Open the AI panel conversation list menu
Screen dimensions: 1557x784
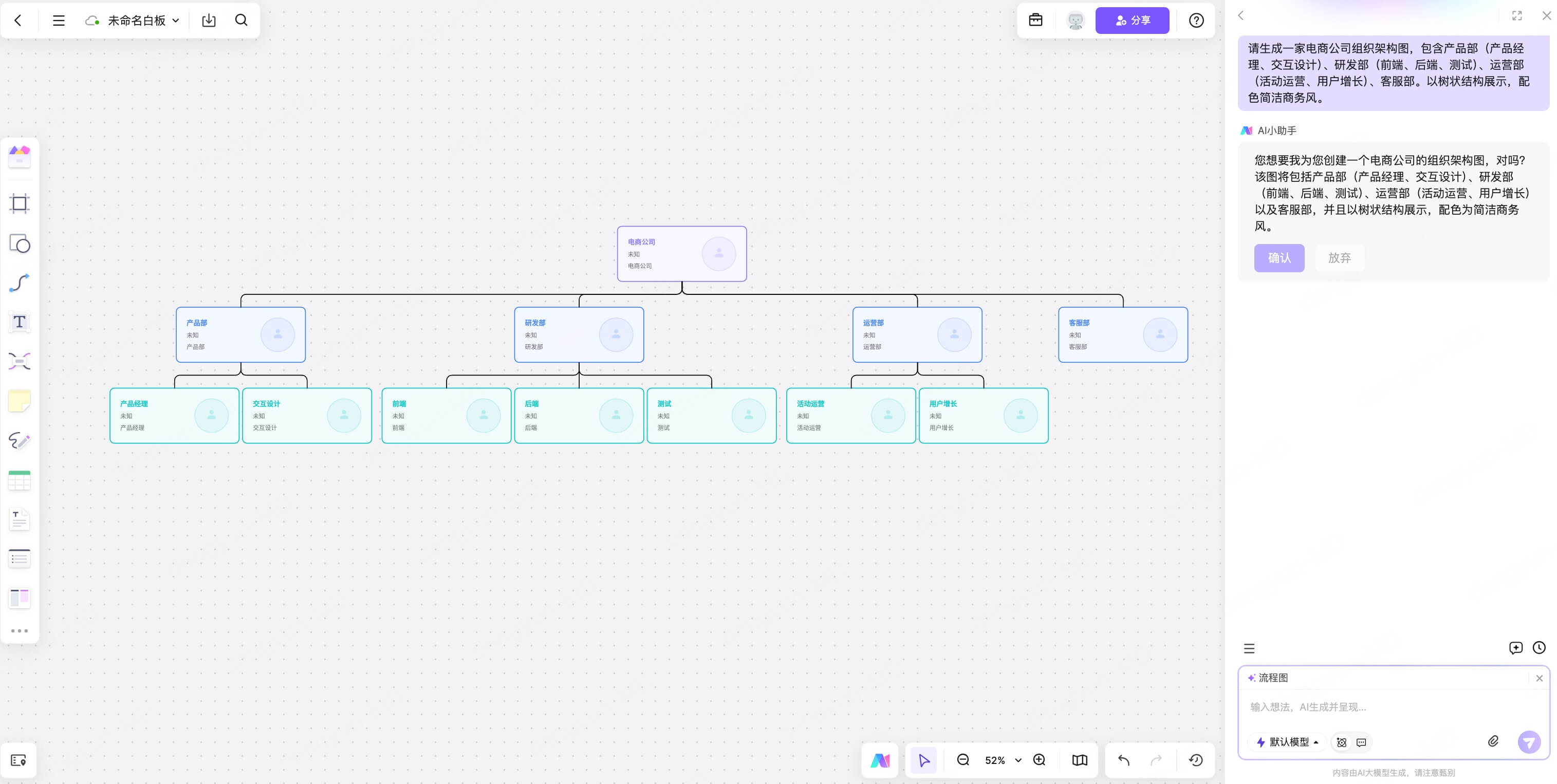coord(1249,648)
